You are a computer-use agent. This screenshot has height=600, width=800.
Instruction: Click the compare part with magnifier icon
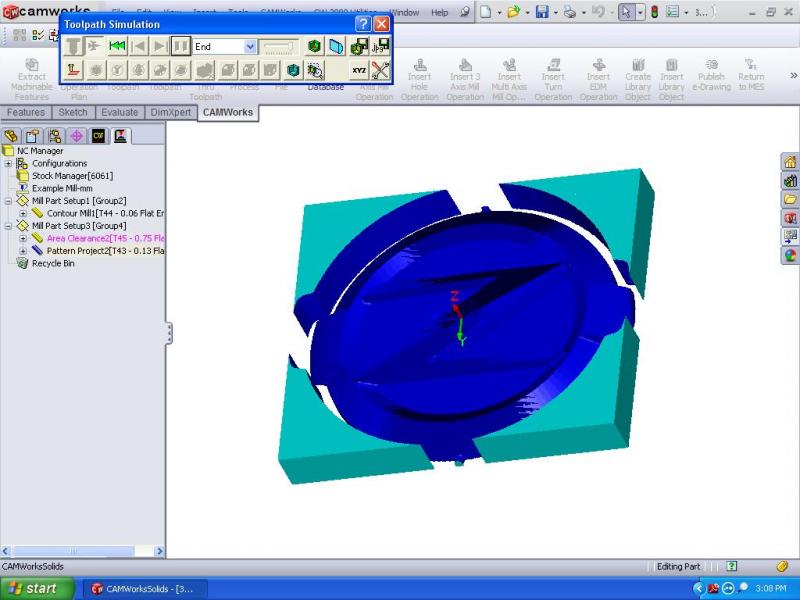coord(315,70)
